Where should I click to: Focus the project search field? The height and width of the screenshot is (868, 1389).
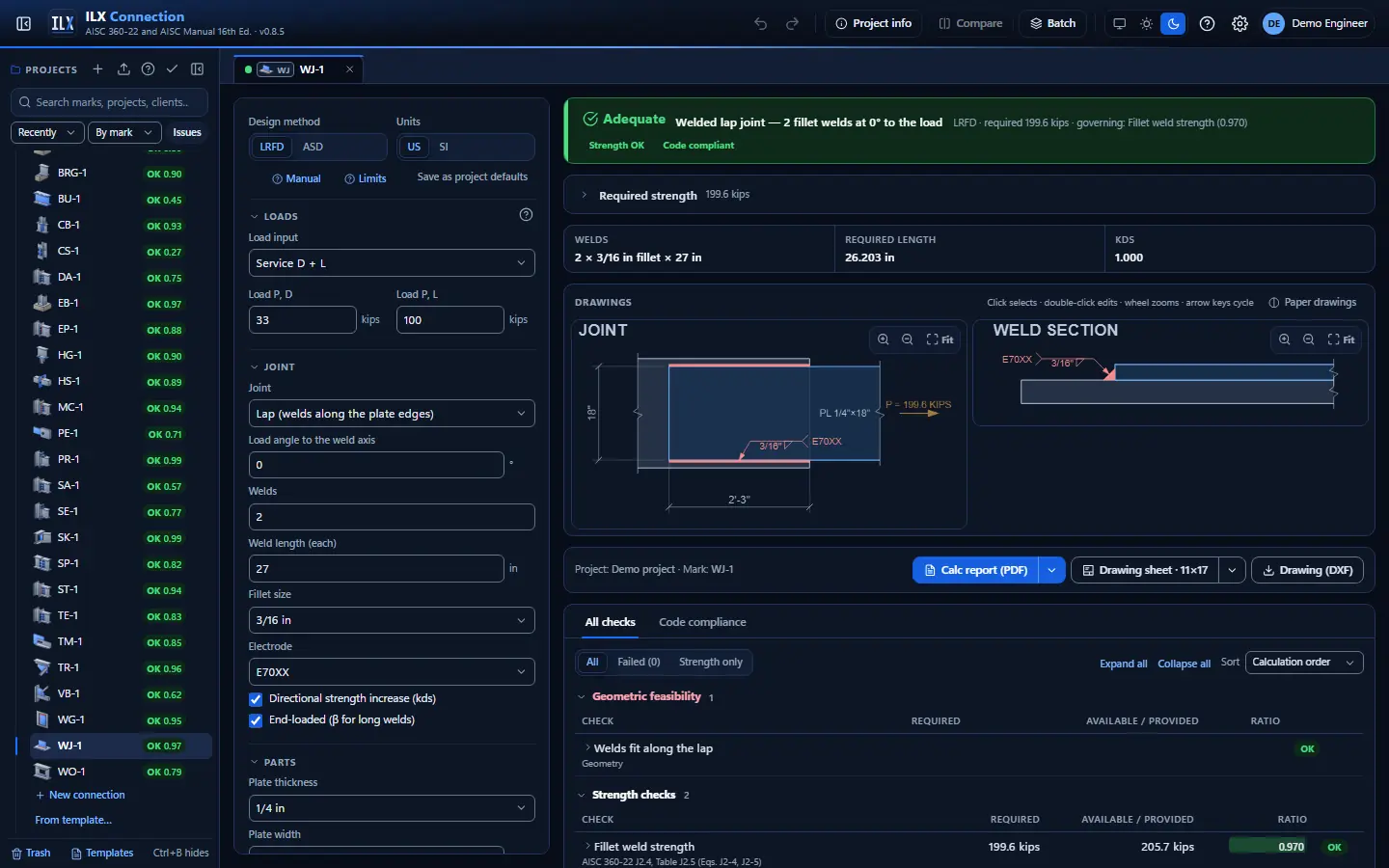click(111, 102)
